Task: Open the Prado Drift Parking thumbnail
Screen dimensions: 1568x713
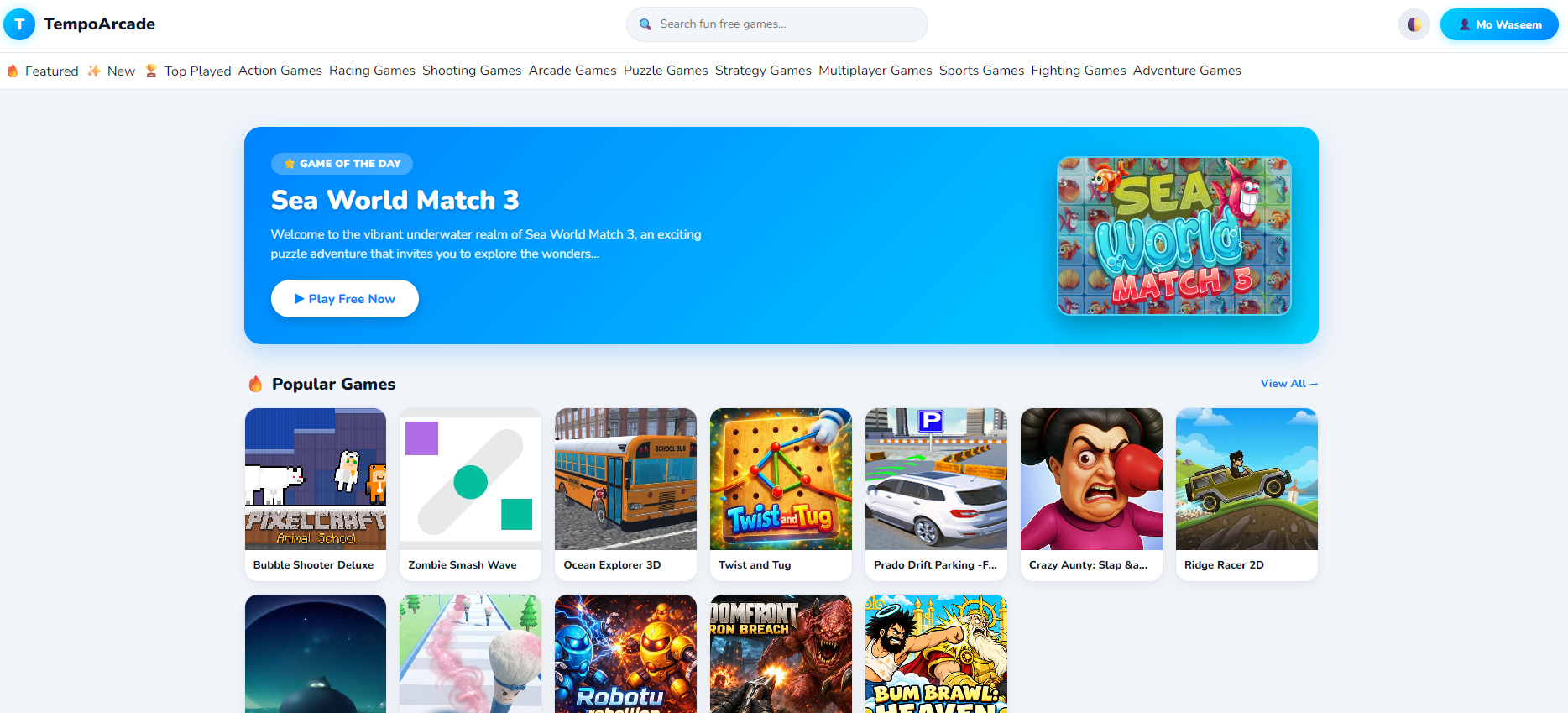Action: 937,480
